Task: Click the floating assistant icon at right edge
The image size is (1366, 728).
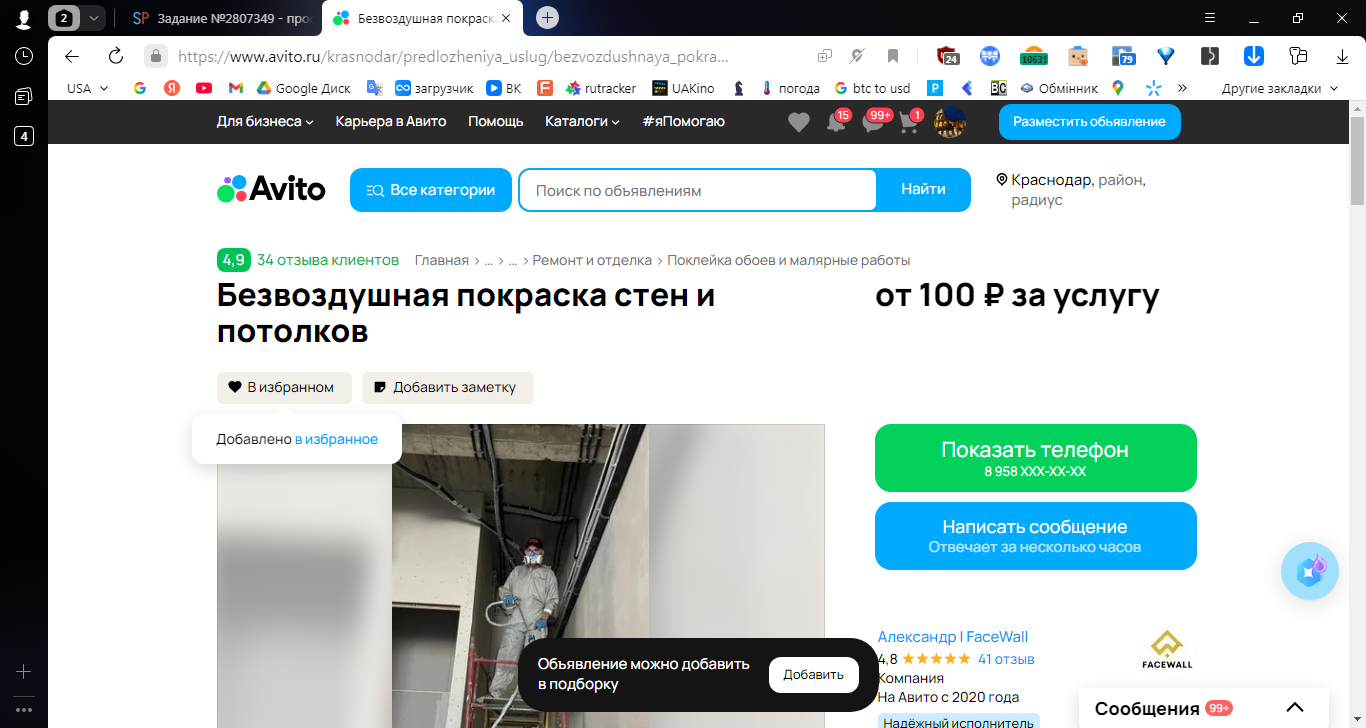Action: click(x=1310, y=571)
